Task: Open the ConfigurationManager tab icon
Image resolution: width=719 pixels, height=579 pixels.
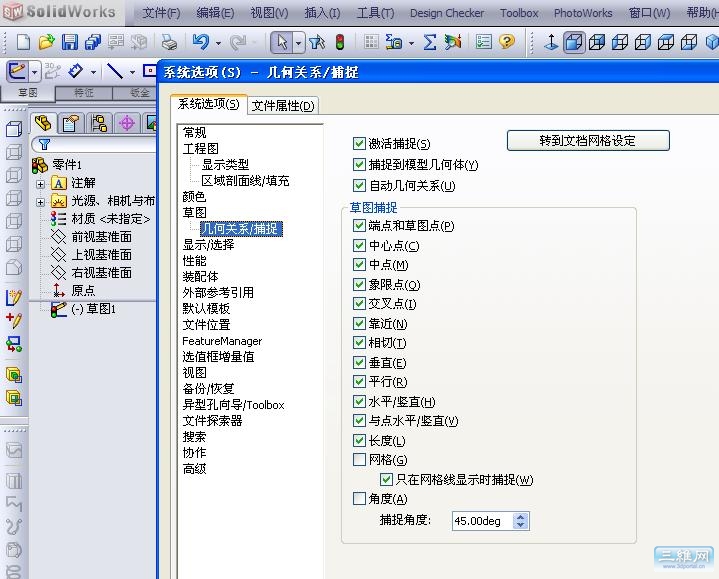Action: pyautogui.click(x=99, y=123)
